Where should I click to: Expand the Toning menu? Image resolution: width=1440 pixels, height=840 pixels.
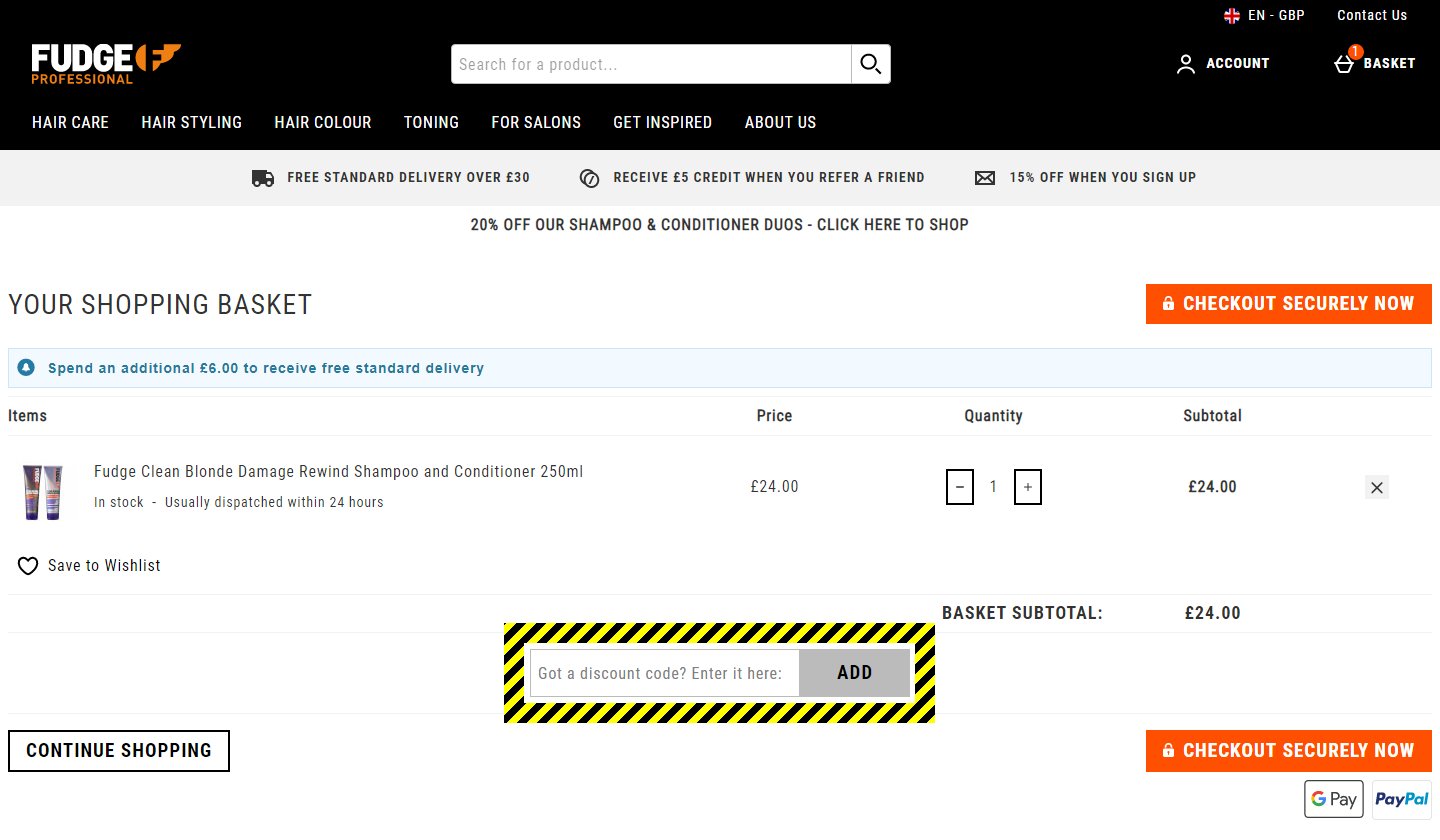pos(431,122)
